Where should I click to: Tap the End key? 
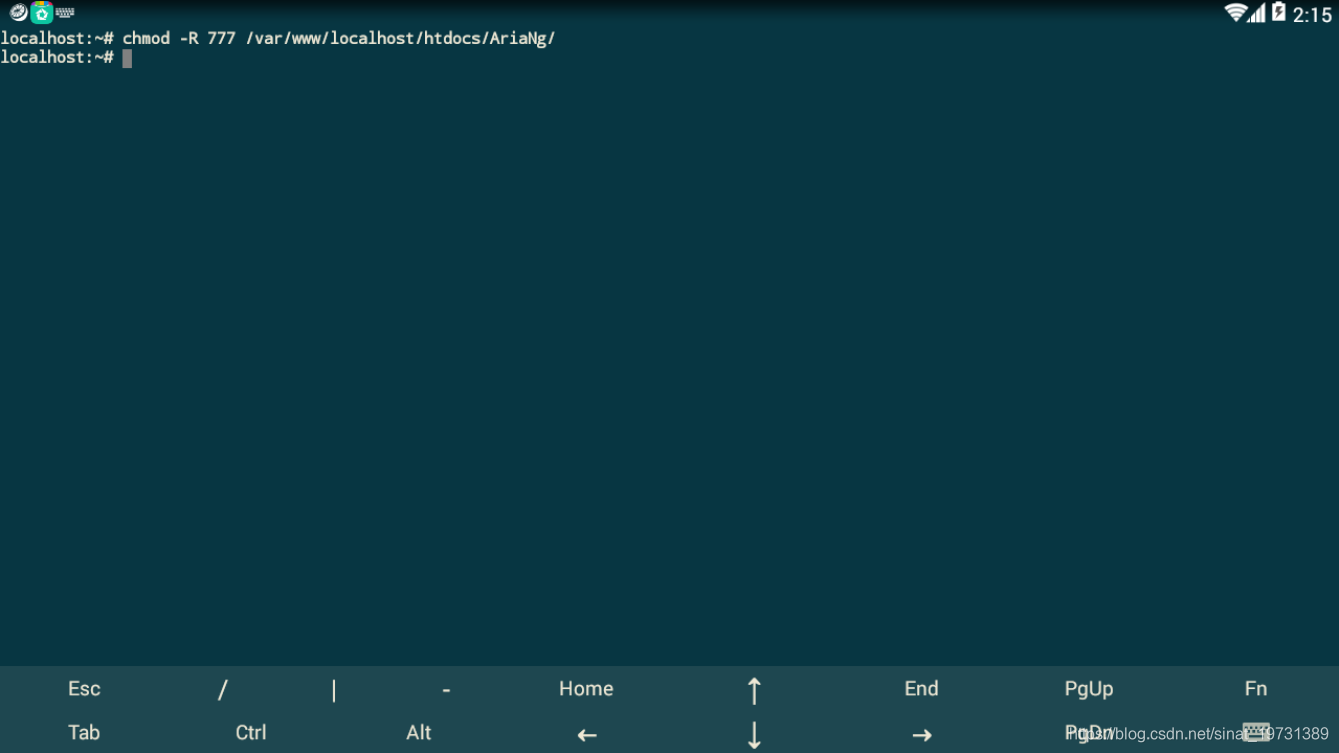click(x=921, y=688)
